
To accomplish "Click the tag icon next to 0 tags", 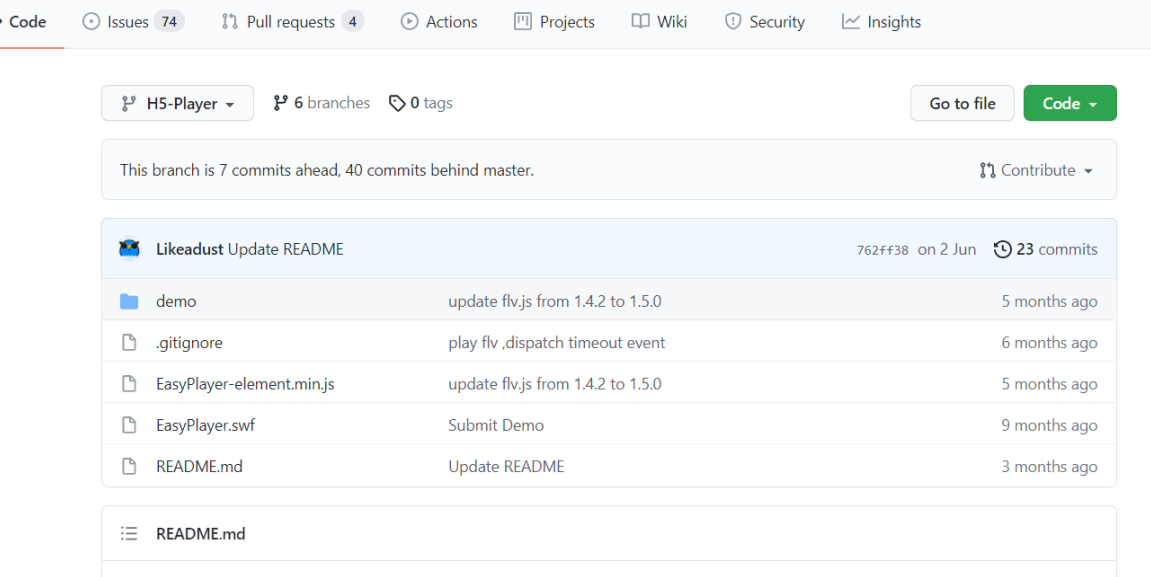I will 395,102.
